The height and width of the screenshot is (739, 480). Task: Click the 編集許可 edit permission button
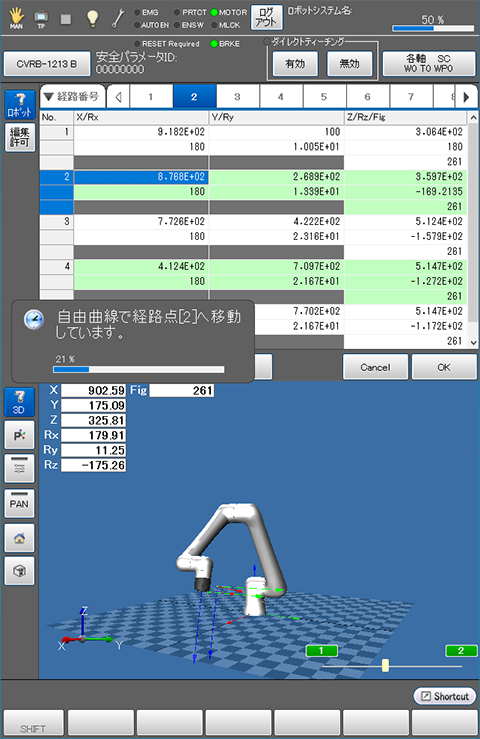[20, 138]
